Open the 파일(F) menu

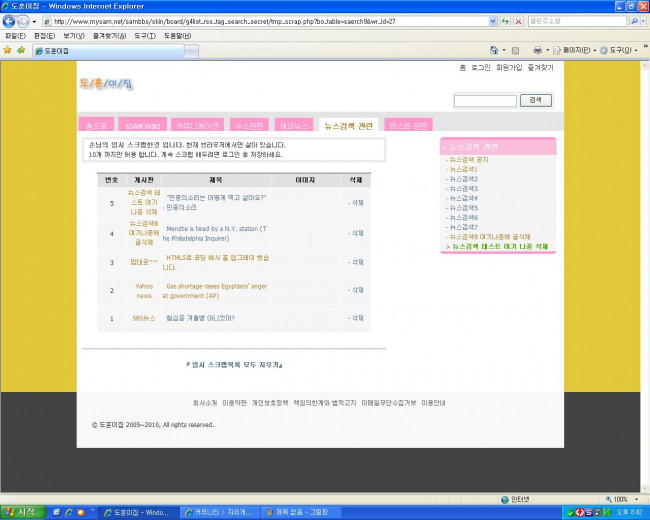[15, 36]
